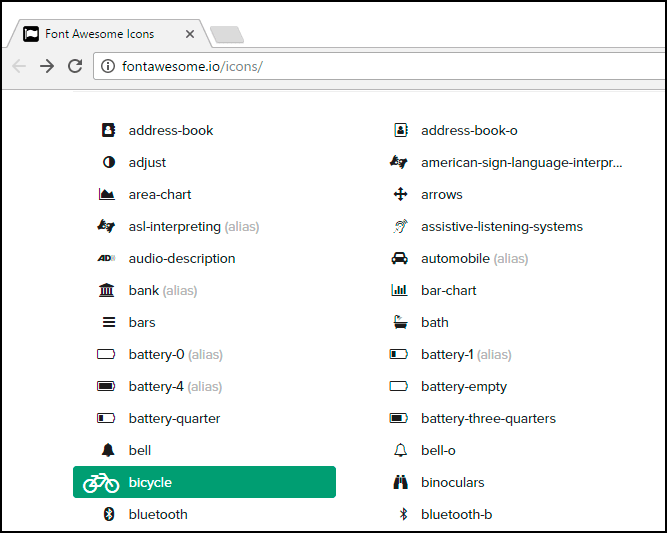Open the address-book-o link
The width and height of the screenshot is (667, 533).
pos(469,130)
